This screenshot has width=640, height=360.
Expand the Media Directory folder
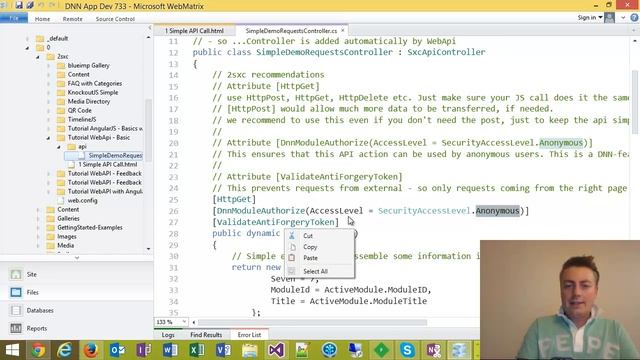[x=48, y=102]
